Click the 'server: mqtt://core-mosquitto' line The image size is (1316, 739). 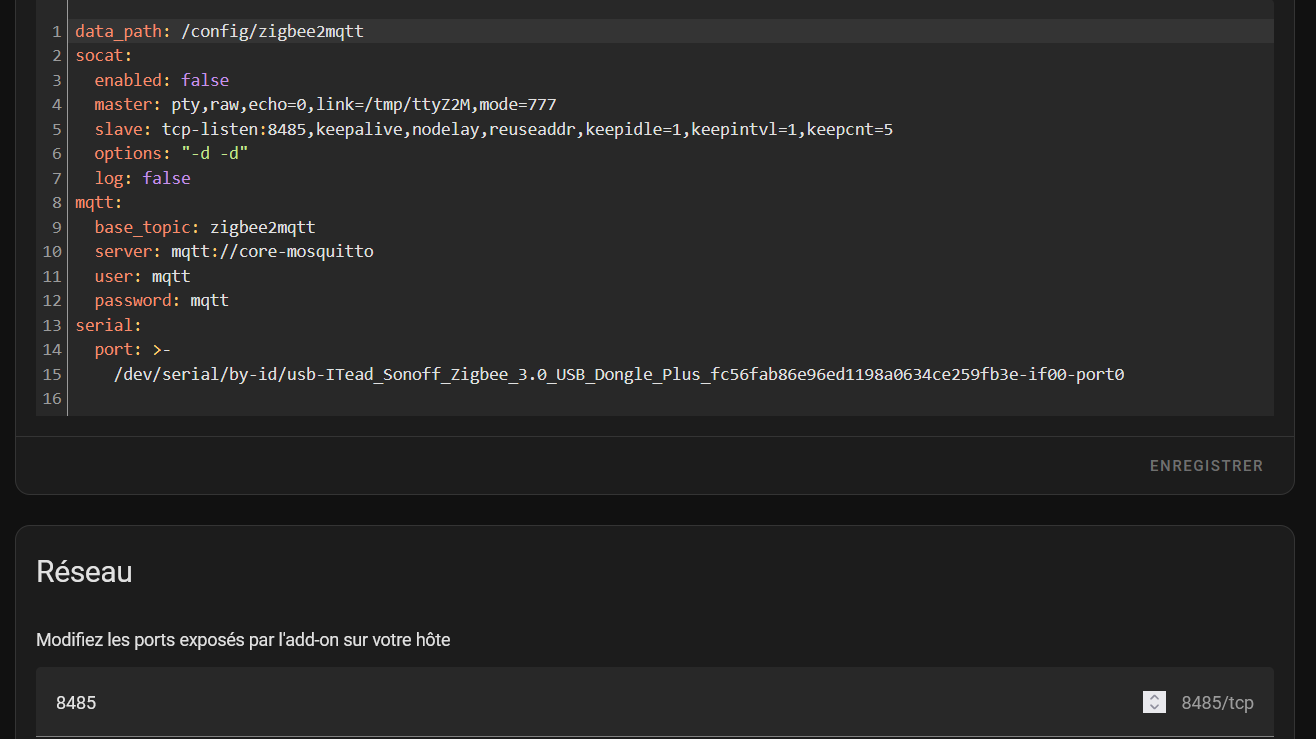234,252
